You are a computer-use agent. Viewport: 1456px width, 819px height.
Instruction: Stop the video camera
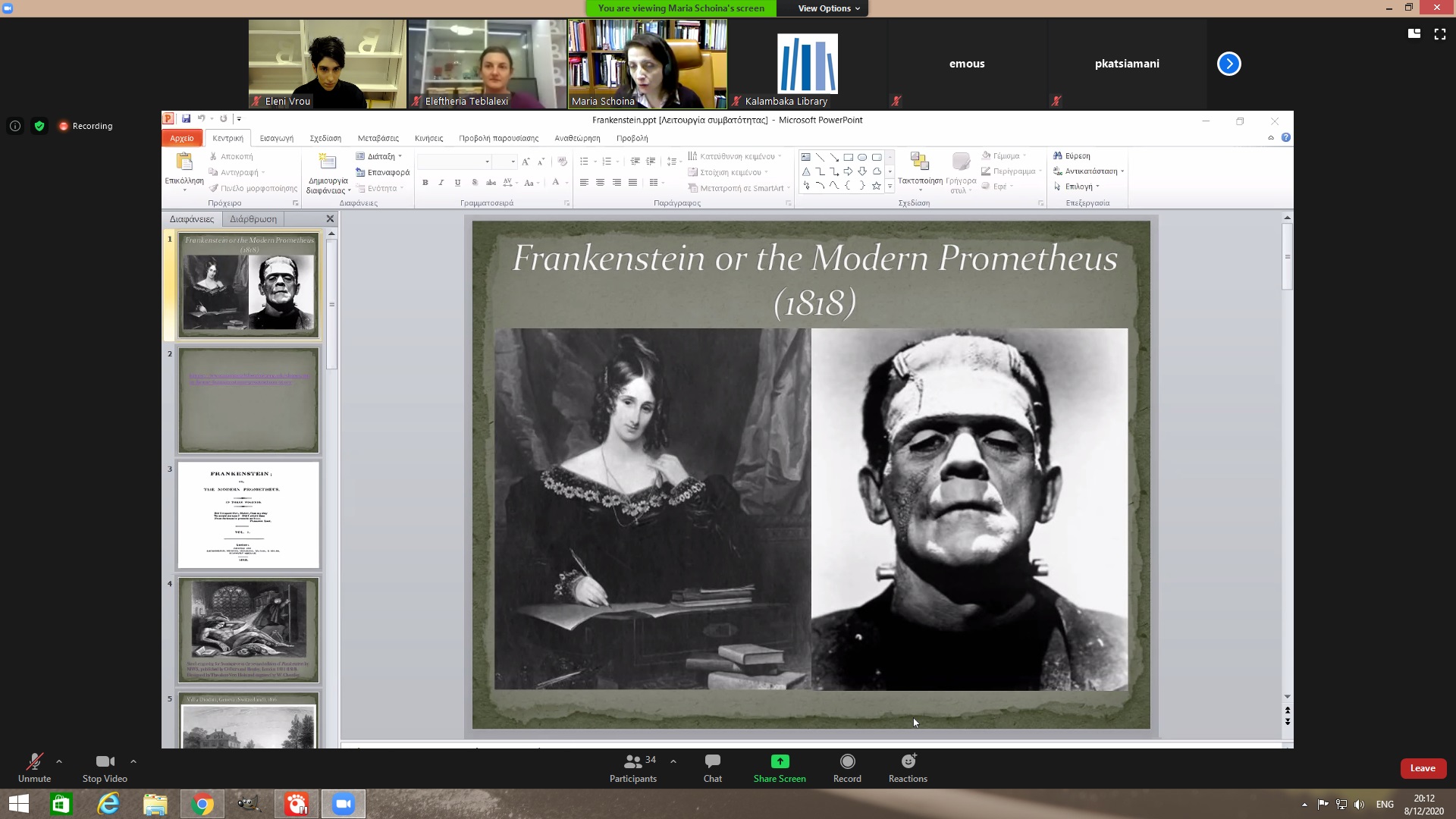point(105,767)
